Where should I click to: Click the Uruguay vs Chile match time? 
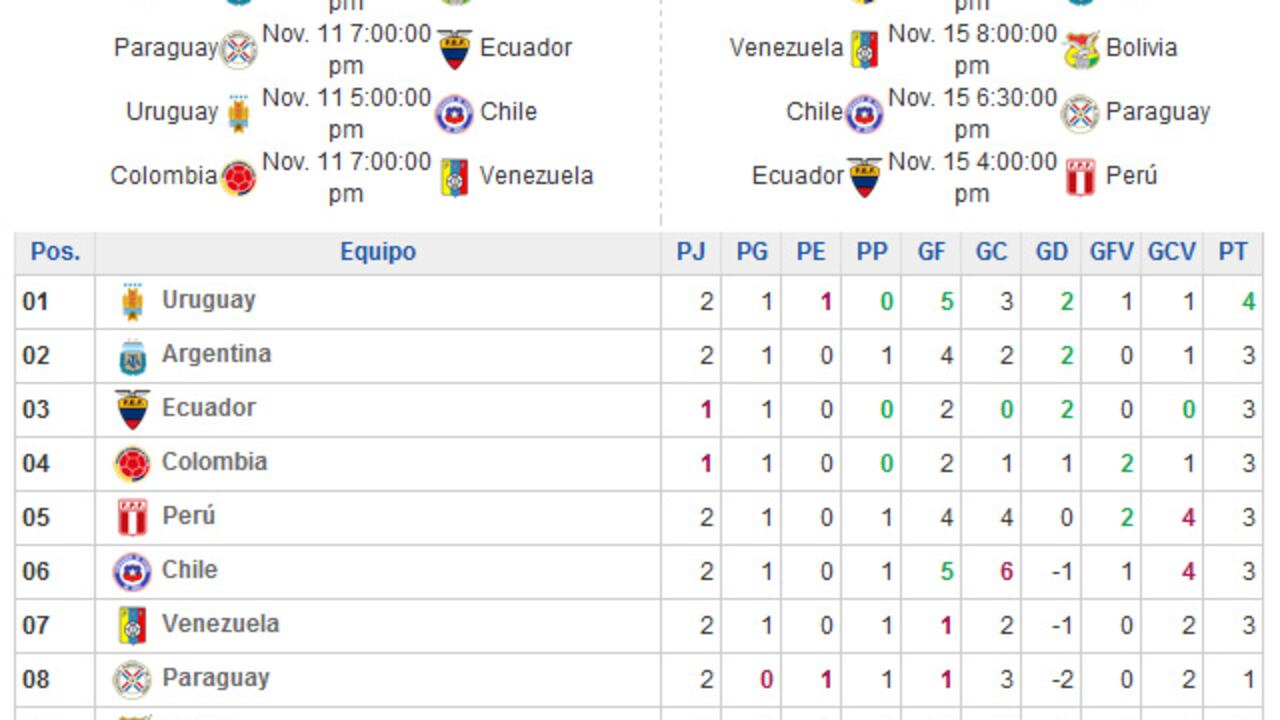click(346, 113)
